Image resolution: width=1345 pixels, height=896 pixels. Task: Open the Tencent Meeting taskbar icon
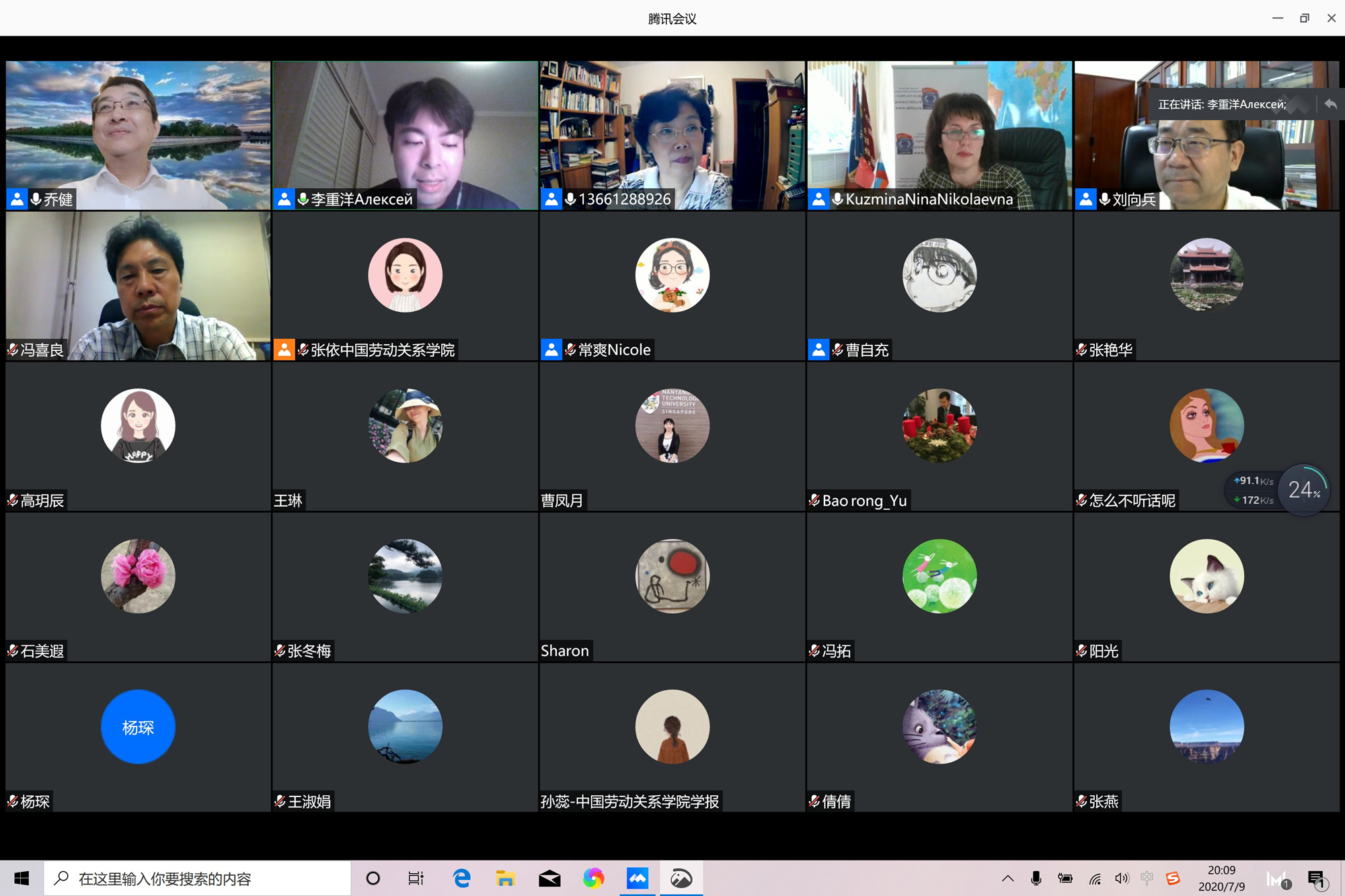coord(637,878)
